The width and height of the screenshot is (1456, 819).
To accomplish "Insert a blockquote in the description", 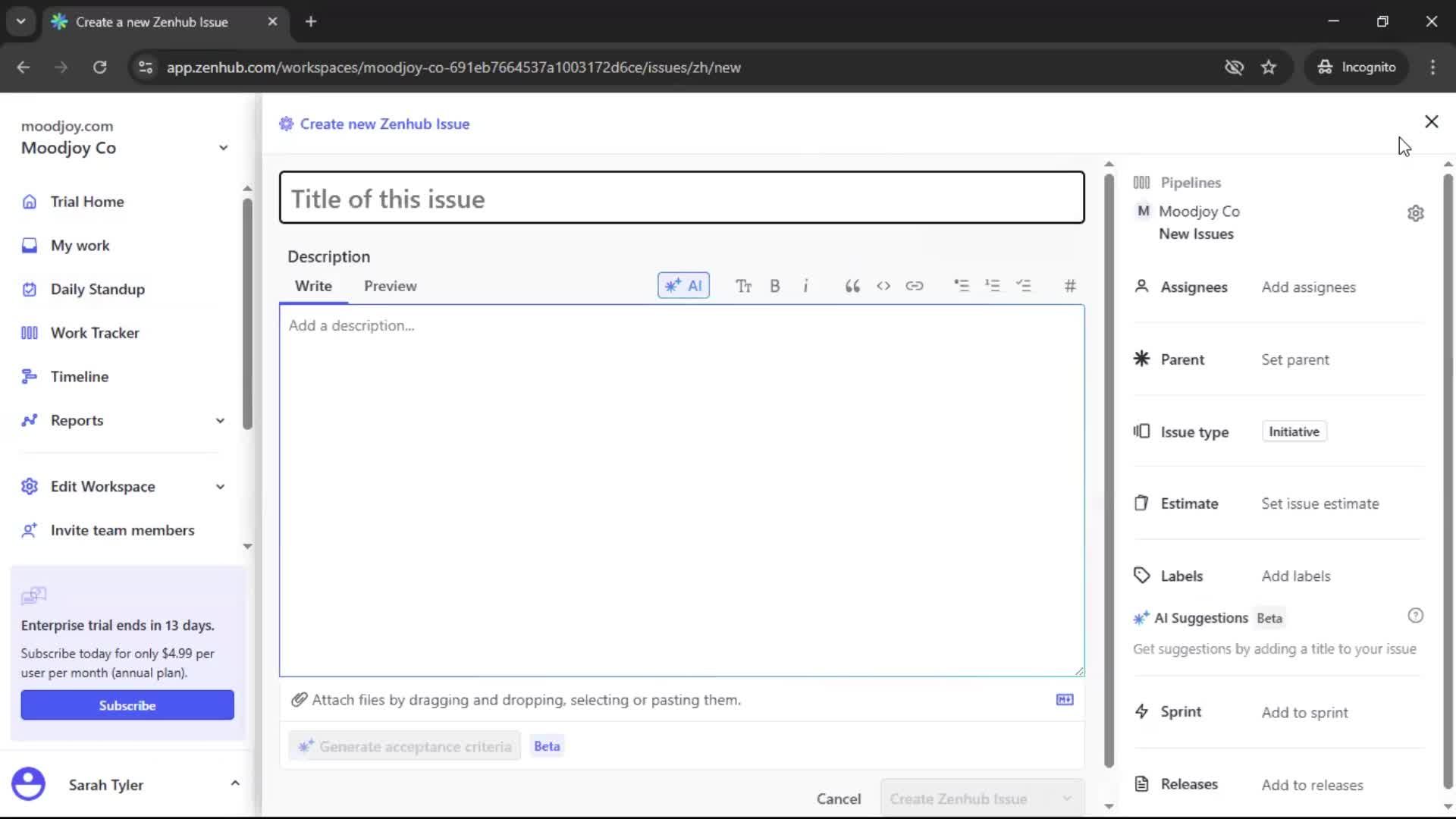I will tap(852, 286).
